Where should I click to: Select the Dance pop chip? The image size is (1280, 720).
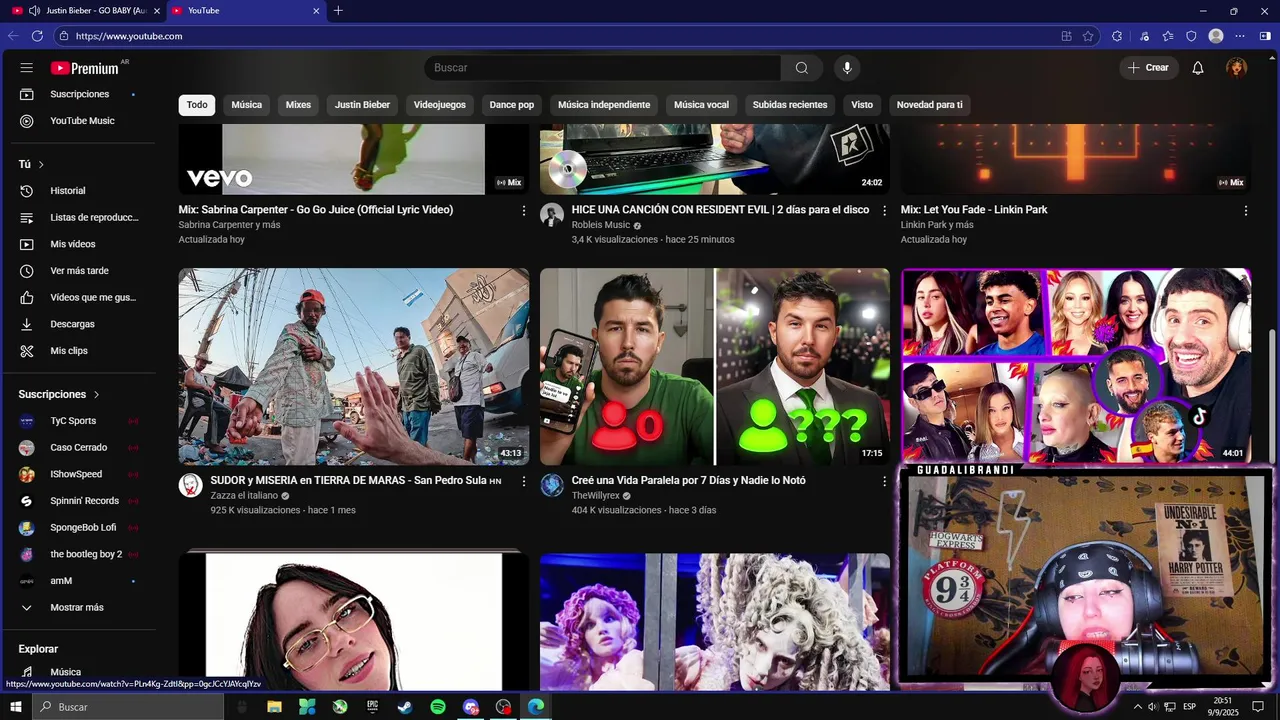click(512, 105)
